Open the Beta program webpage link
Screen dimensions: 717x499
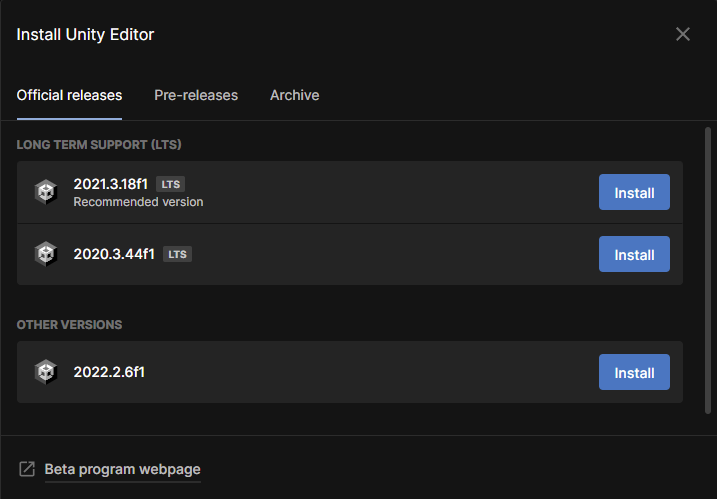click(x=123, y=469)
